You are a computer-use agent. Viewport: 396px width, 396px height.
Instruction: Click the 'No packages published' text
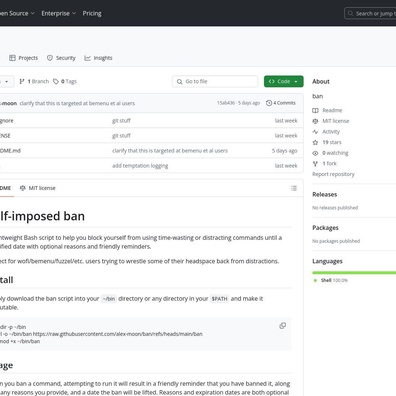coord(336,241)
